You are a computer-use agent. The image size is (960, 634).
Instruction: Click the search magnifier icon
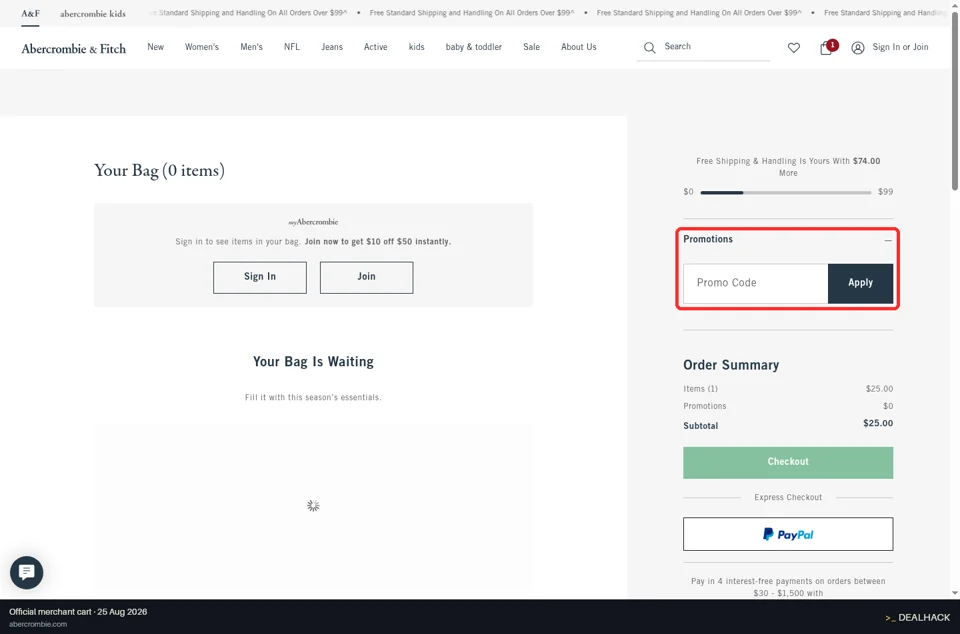click(650, 47)
